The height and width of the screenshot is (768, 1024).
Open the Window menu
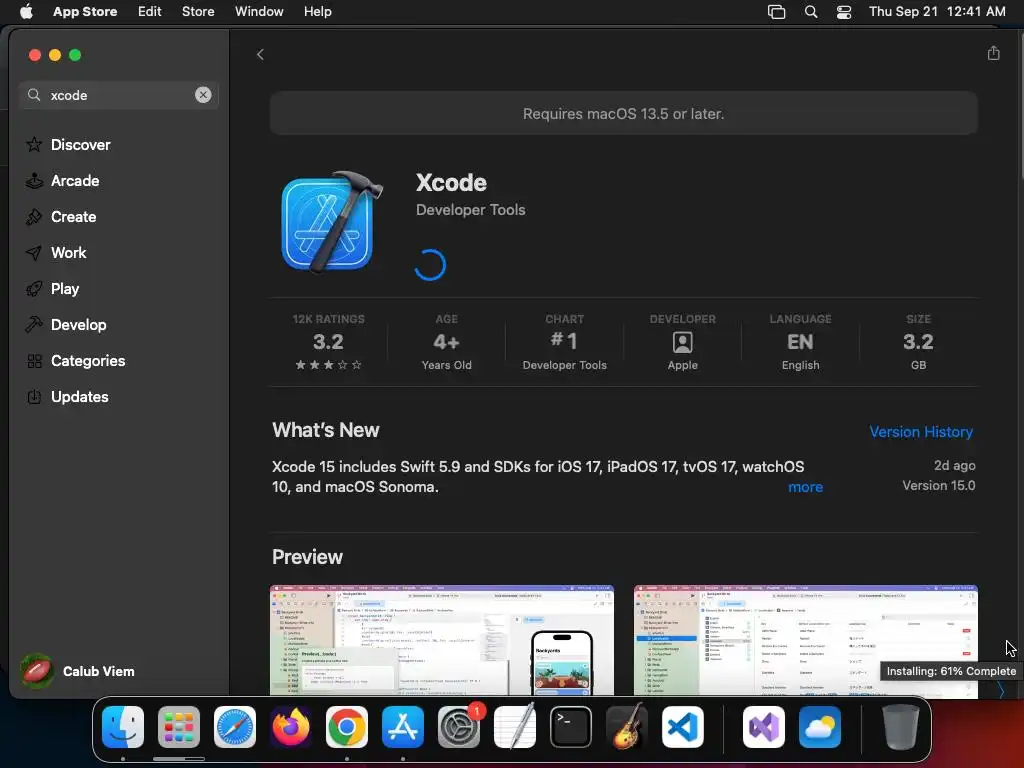pyautogui.click(x=259, y=12)
